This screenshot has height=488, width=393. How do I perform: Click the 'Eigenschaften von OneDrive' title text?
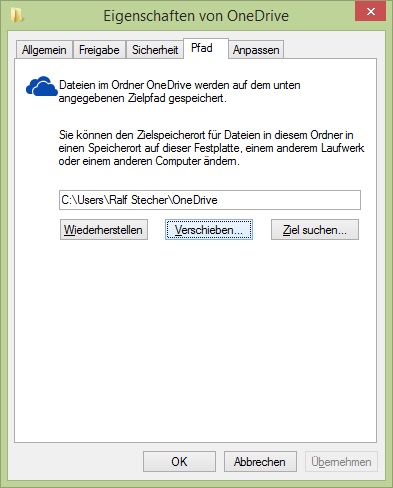click(196, 16)
